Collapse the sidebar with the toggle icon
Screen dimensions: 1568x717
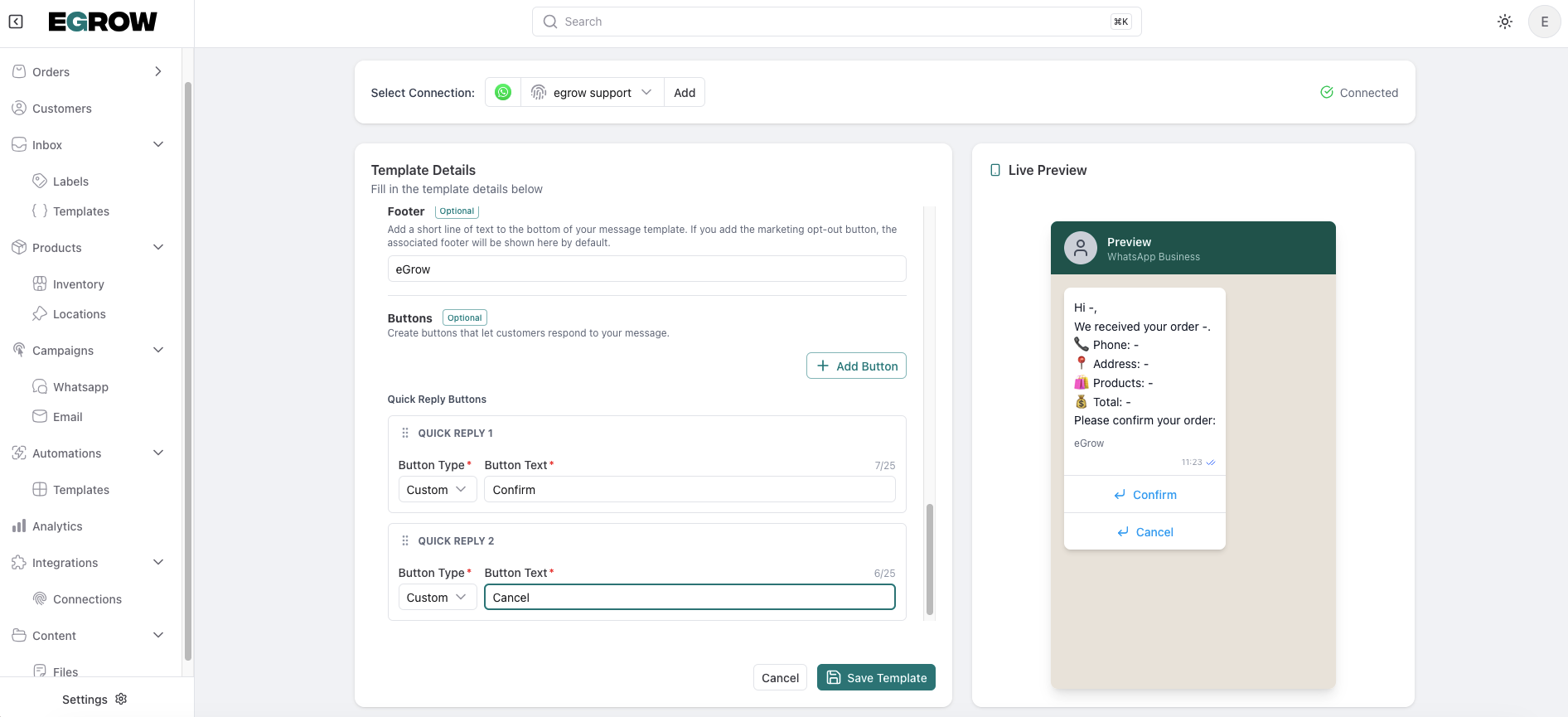coord(16,22)
